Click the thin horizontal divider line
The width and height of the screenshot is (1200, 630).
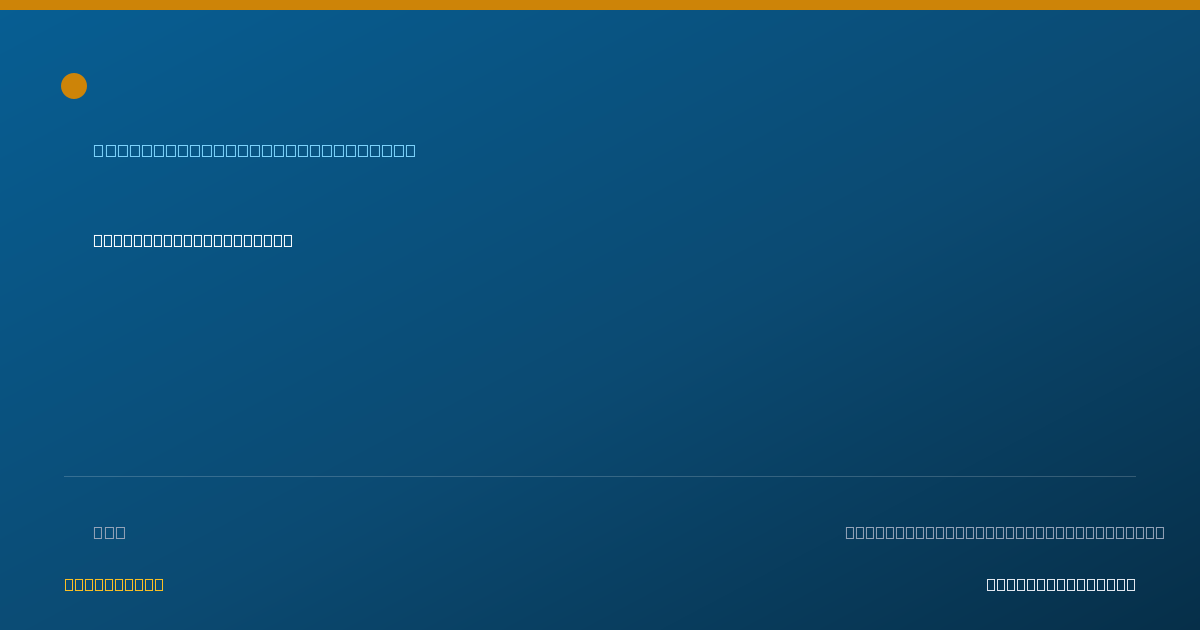point(600,476)
